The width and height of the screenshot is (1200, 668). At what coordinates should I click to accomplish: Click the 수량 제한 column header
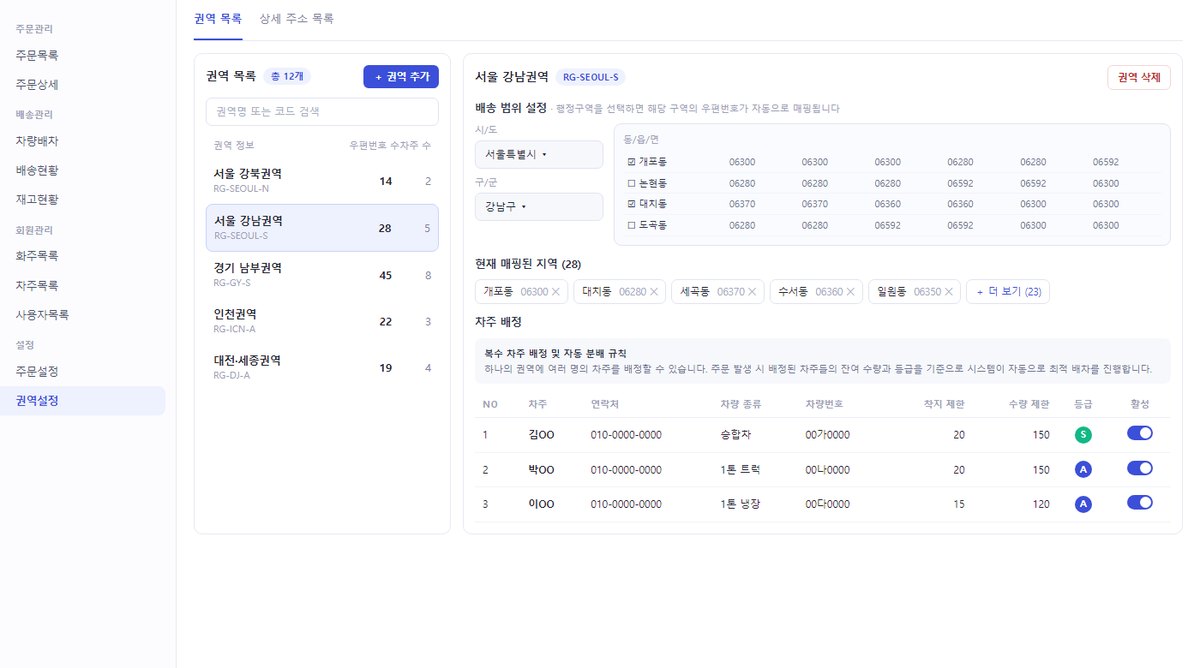1029,404
